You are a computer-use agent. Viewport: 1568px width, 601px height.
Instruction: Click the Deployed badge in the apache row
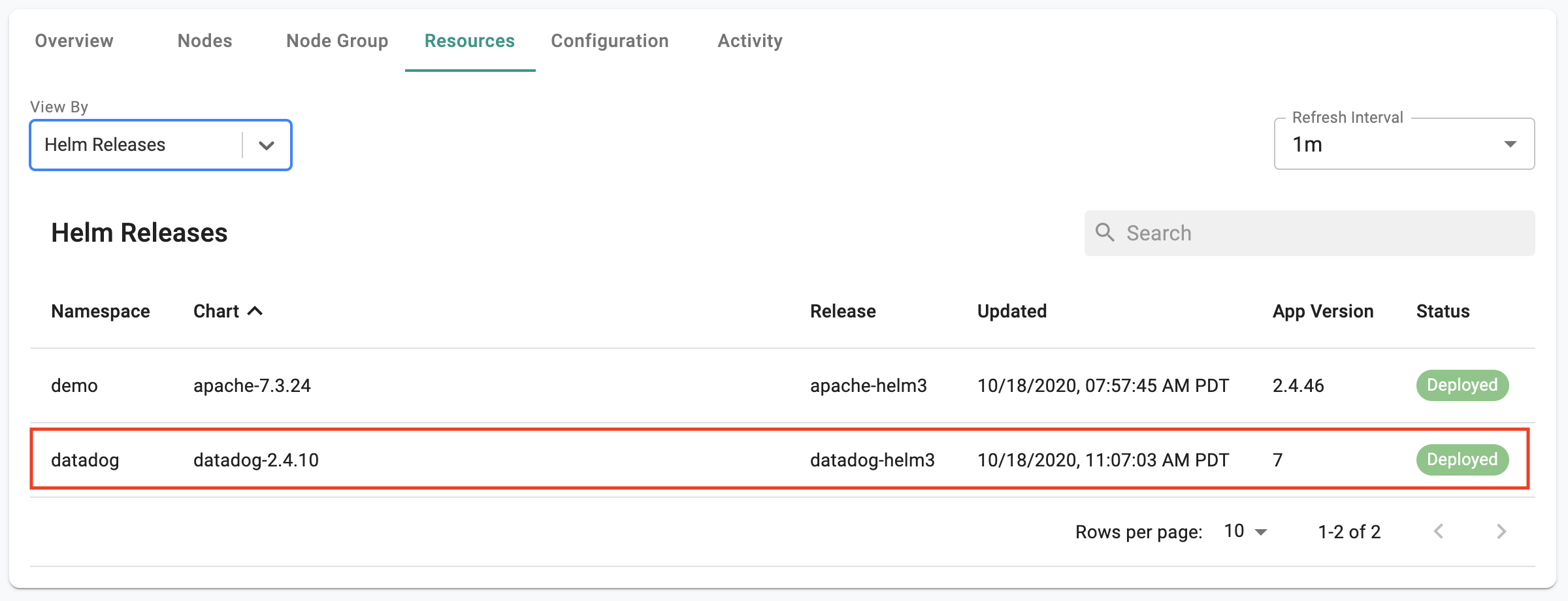click(1462, 385)
